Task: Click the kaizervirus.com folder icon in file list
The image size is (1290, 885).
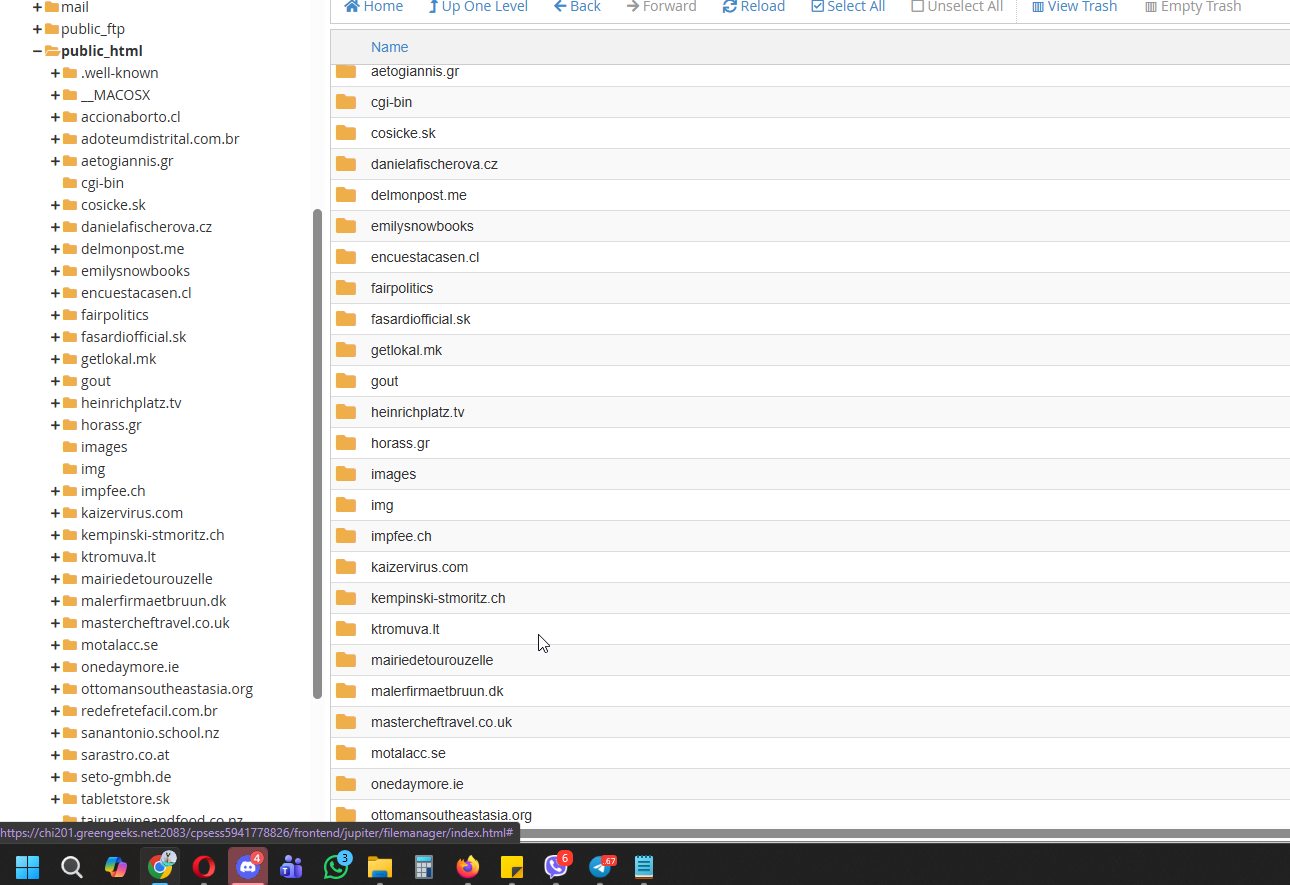Action: click(x=346, y=567)
